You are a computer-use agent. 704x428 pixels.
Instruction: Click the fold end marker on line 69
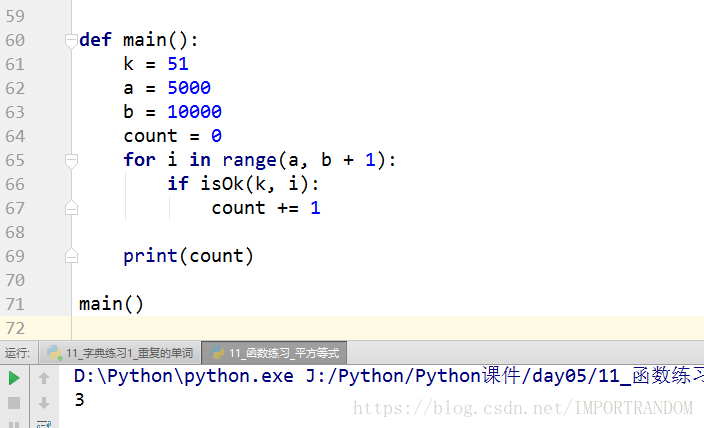click(71, 256)
